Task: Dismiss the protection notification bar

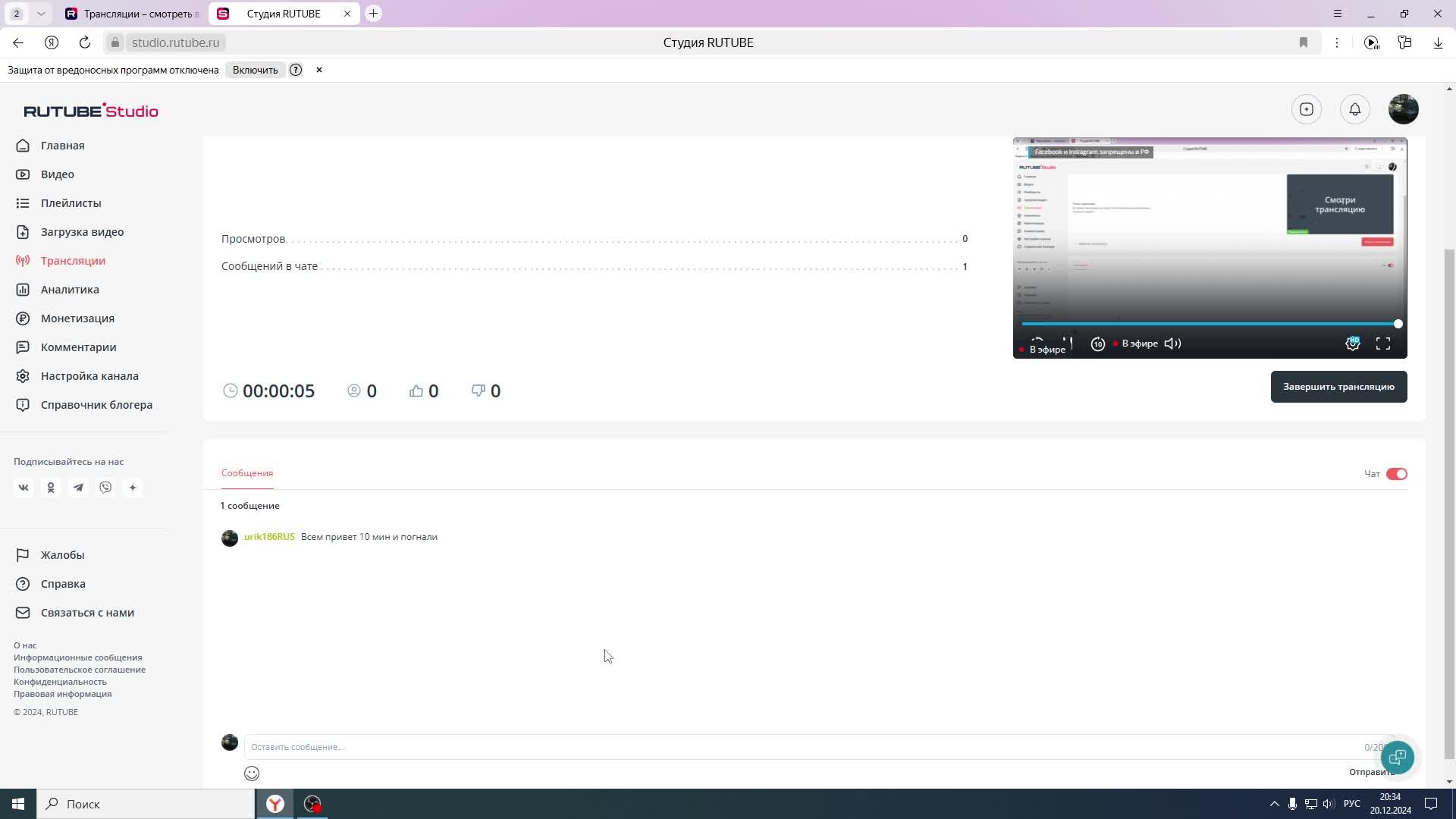Action: point(319,70)
